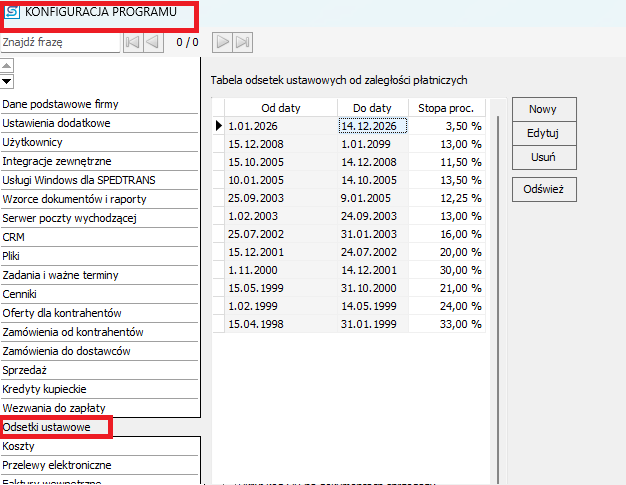Click the Edytuj button

pos(544,133)
